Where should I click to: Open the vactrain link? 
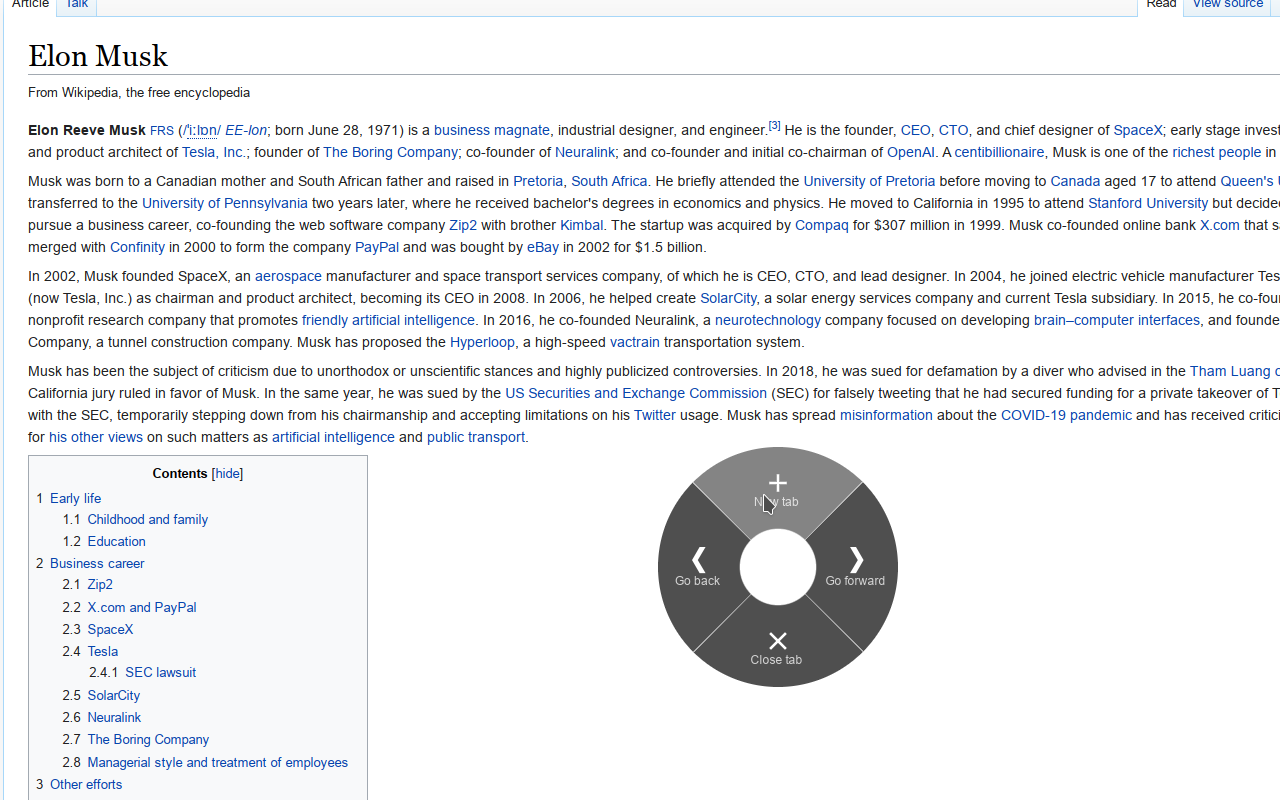tap(635, 342)
